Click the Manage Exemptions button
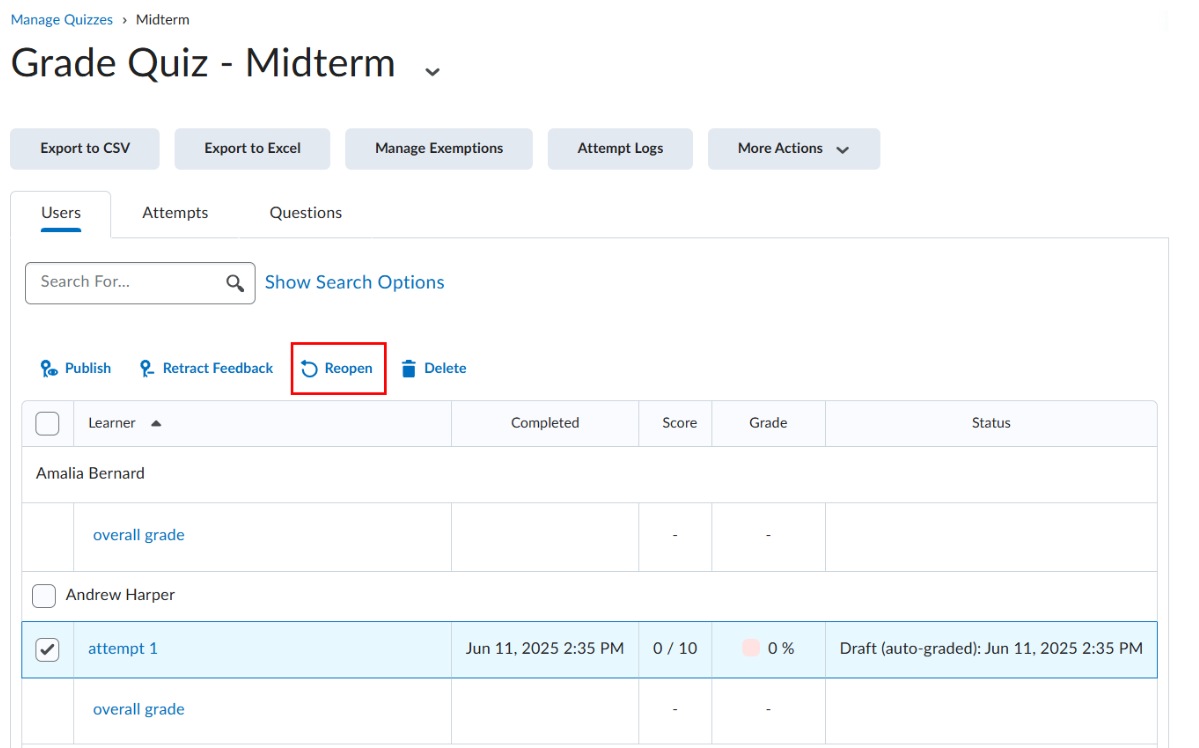Screen dimensions: 1199x748 pos(438,148)
